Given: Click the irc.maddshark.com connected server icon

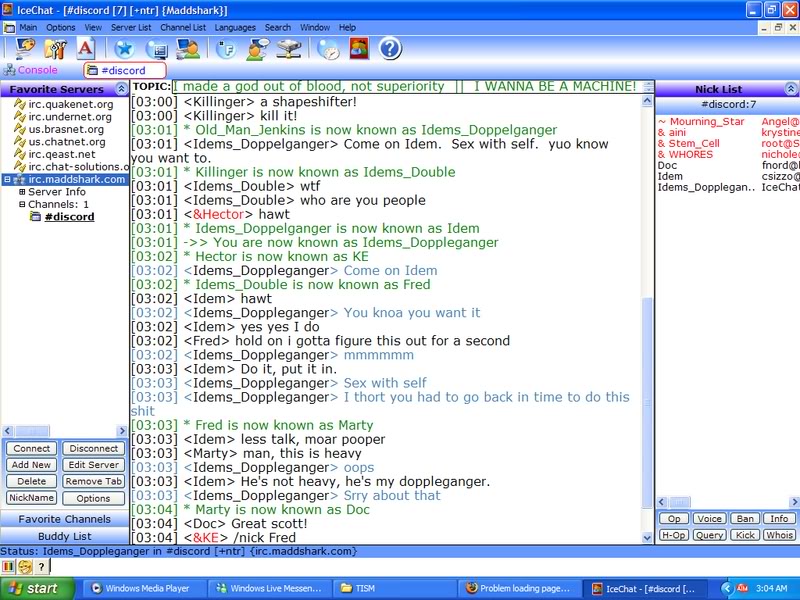Looking at the screenshot, I should pos(19,180).
